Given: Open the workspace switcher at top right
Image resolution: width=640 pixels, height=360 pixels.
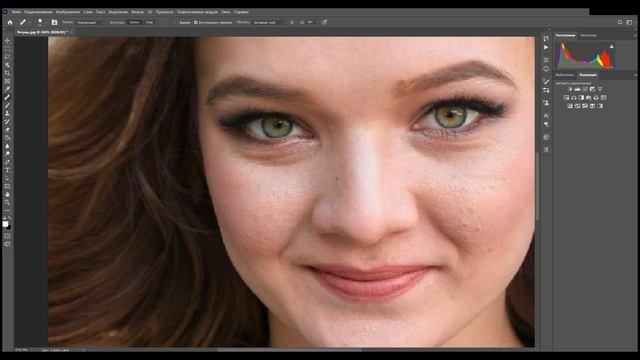Looking at the screenshot, I should (x=629, y=22).
